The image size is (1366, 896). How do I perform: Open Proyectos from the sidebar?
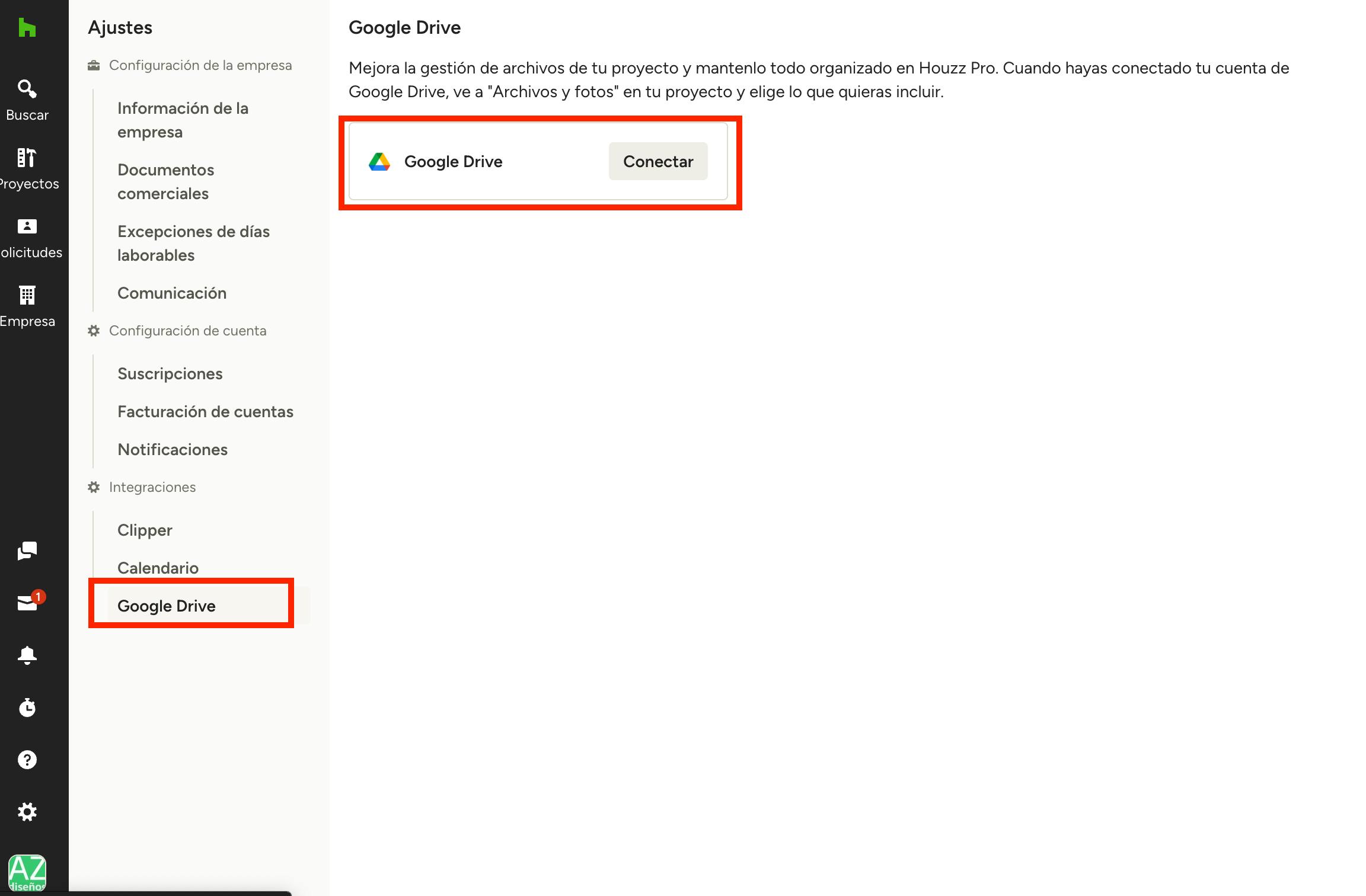pyautogui.click(x=27, y=158)
